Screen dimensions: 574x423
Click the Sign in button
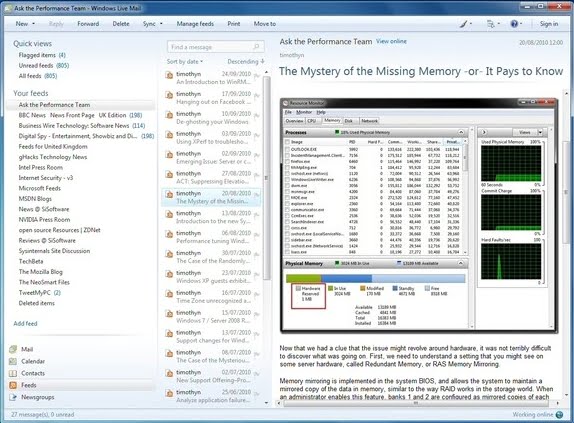[549, 24]
